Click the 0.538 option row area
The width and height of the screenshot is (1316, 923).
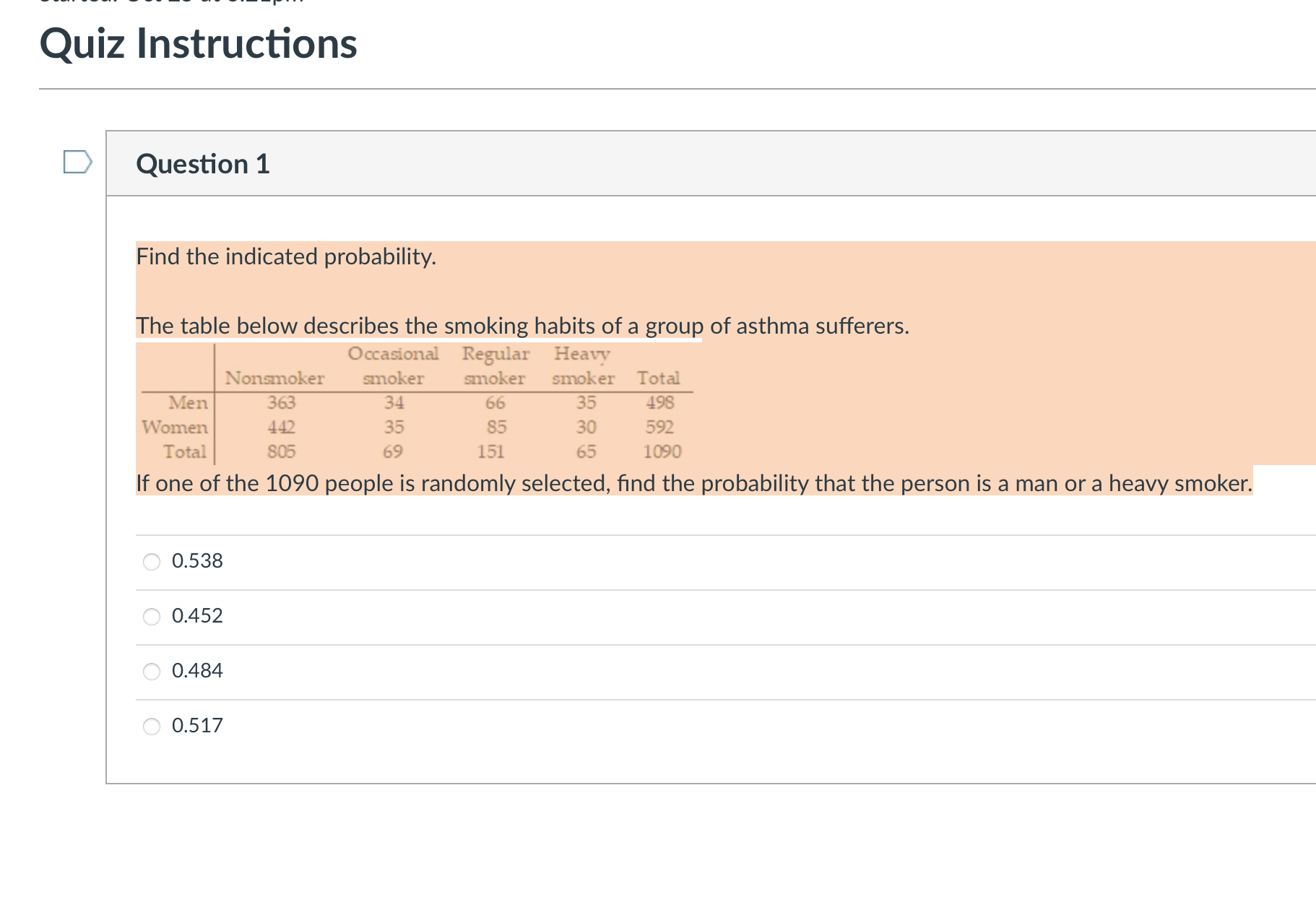click(x=197, y=560)
